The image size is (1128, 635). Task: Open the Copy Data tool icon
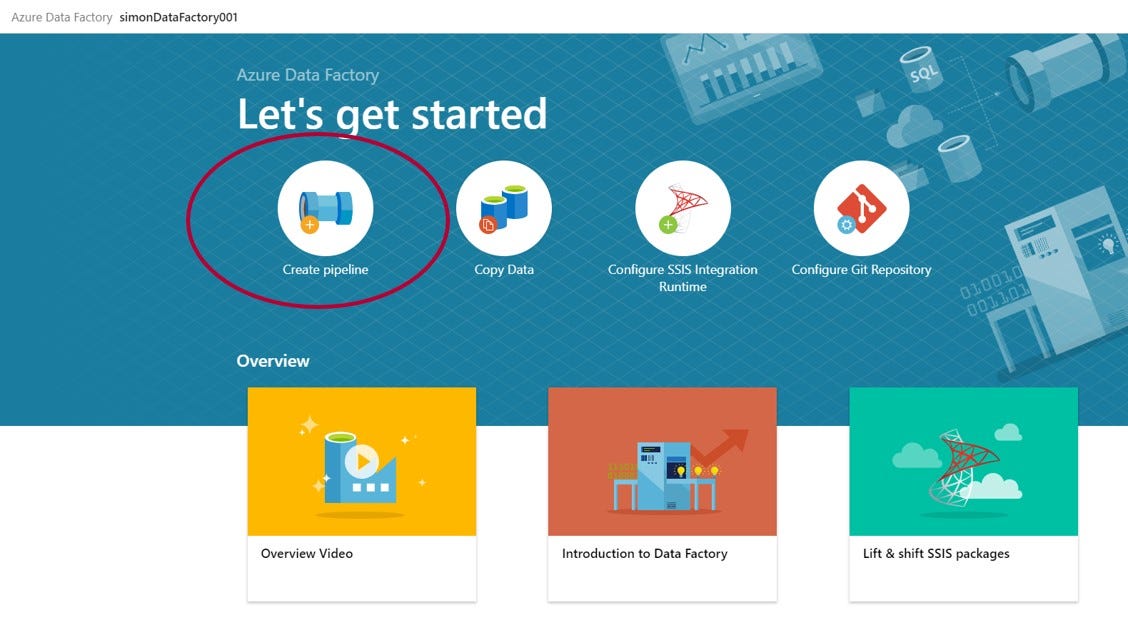click(x=504, y=209)
